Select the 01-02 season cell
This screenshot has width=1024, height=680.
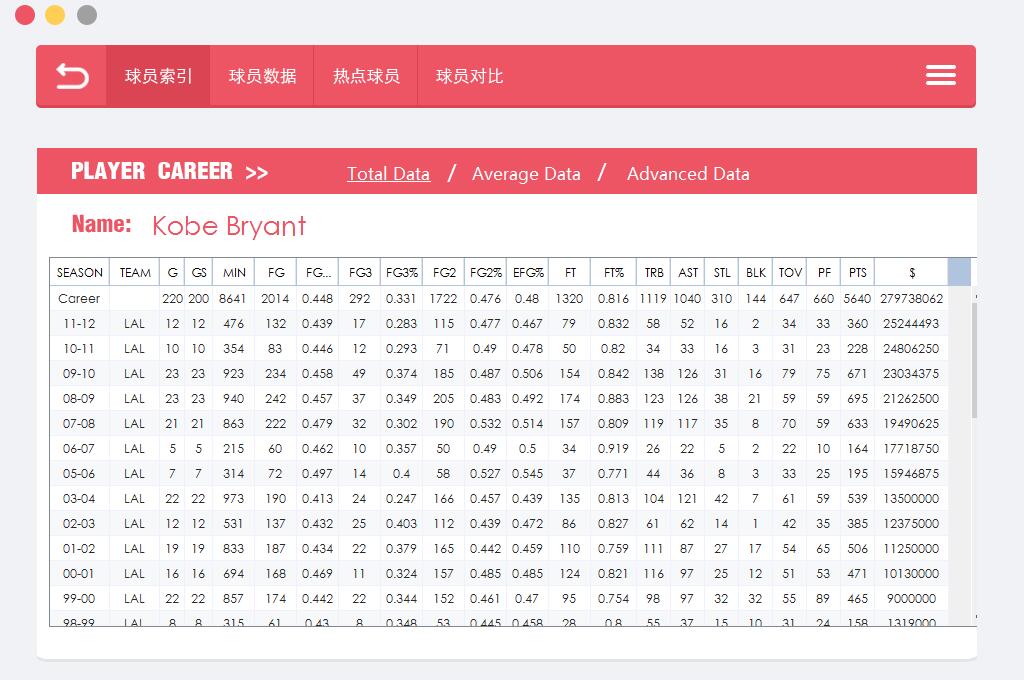pos(79,549)
